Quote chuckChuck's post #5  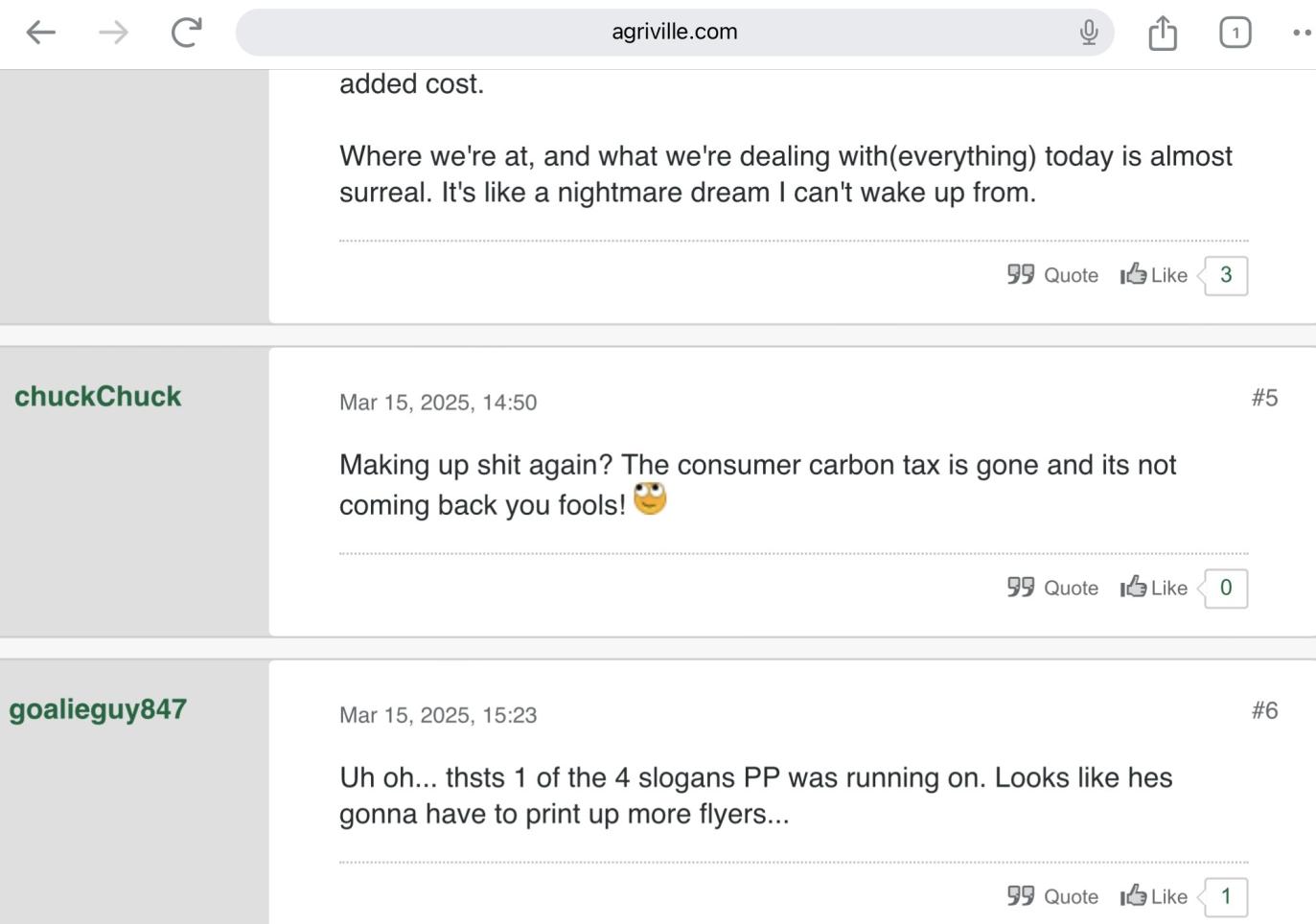coord(1052,588)
